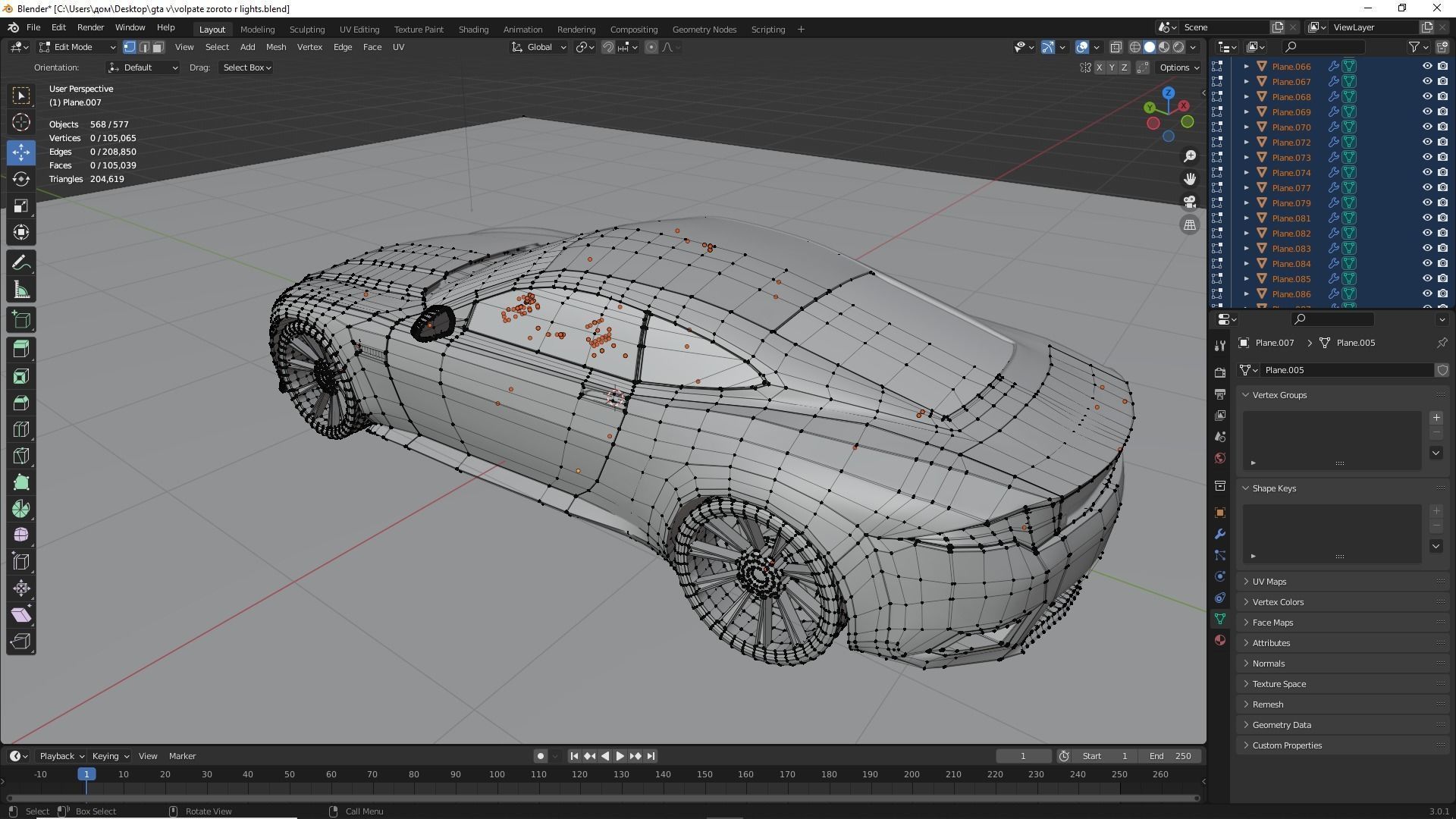Click the current frame marker at 1
This screenshot has width=1456, height=819.
pos(86,774)
